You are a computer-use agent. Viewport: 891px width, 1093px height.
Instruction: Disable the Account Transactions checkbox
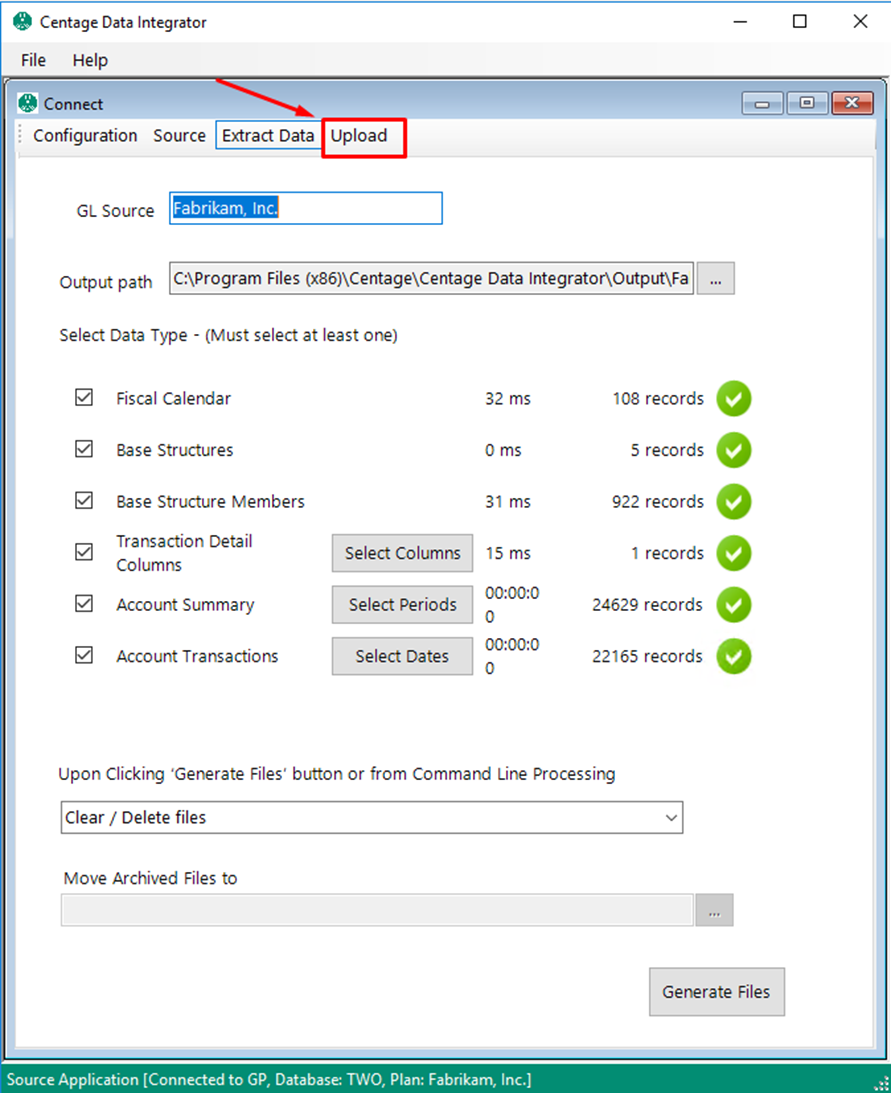[84, 655]
